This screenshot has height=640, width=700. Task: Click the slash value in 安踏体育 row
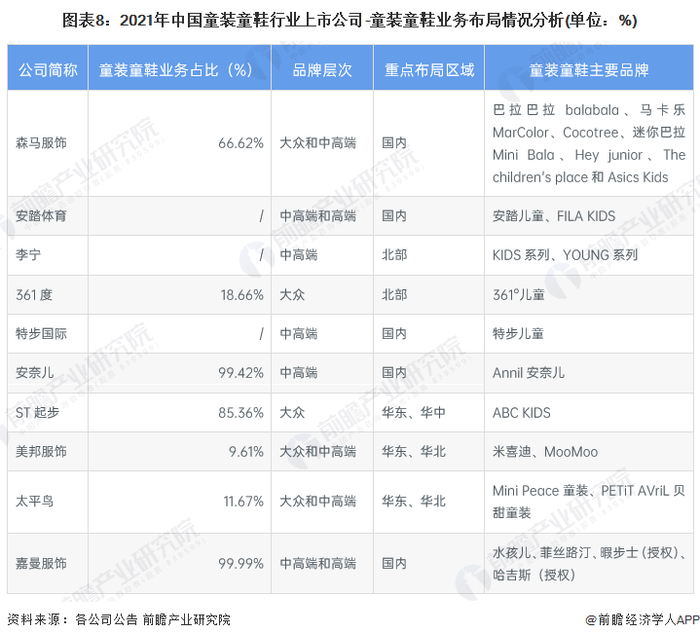[262, 216]
